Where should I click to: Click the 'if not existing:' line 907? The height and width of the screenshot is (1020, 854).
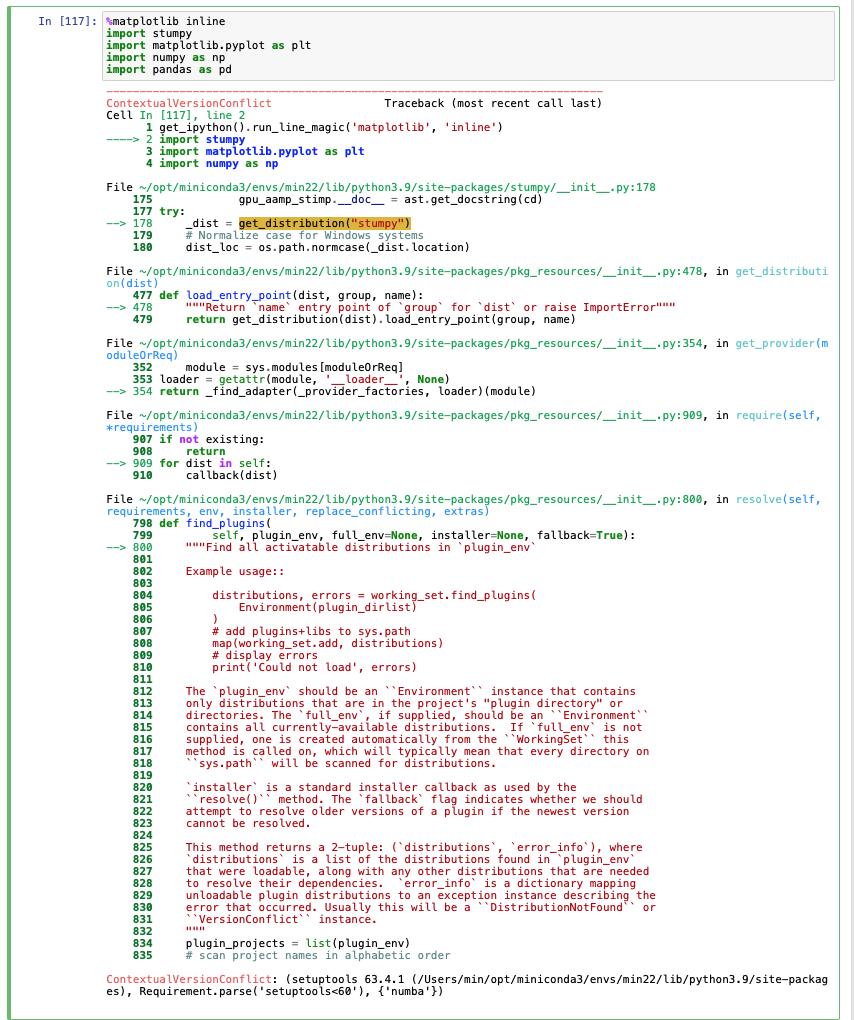212,440
